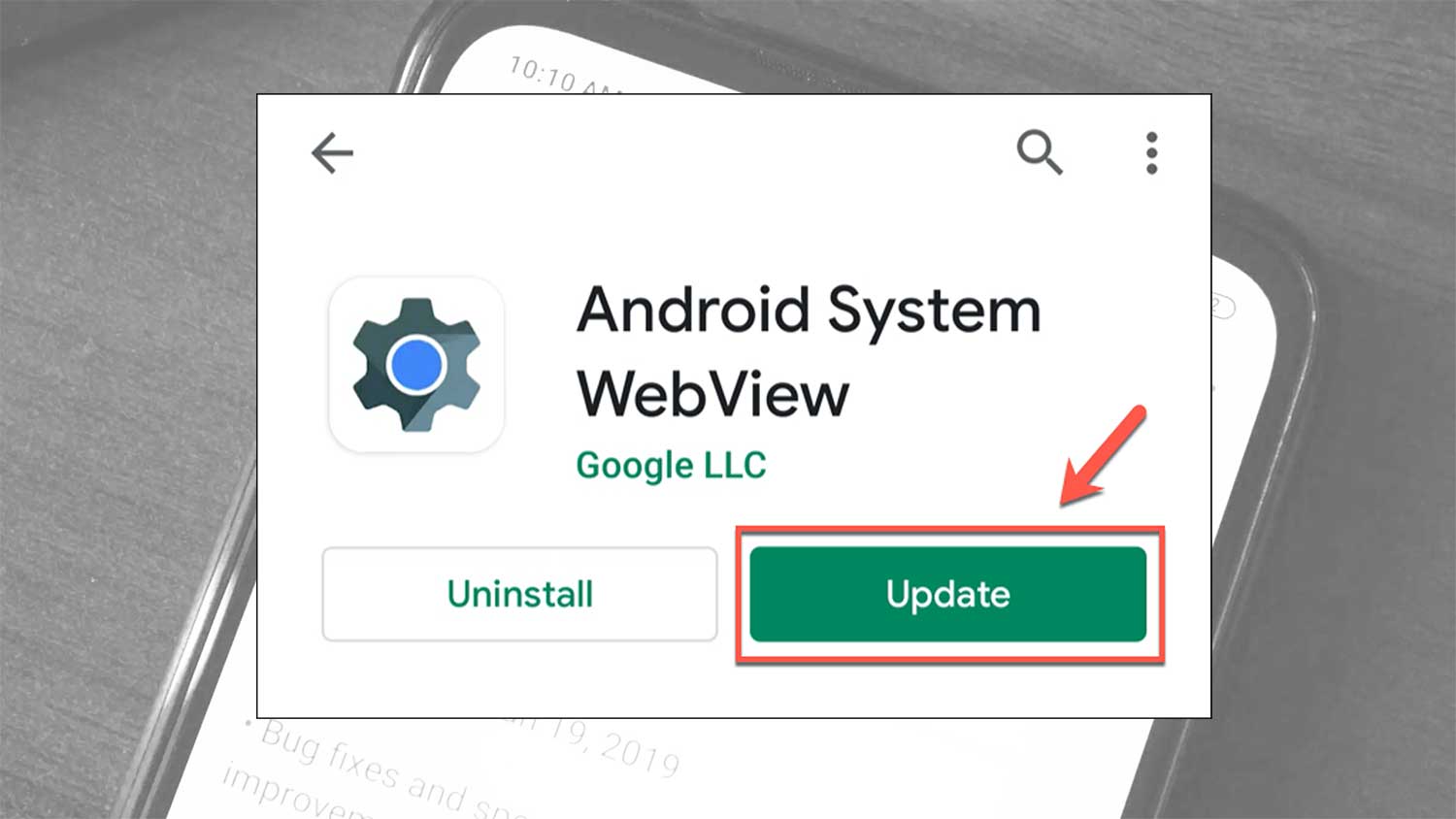Tap the WebView gear app icon

416,365
